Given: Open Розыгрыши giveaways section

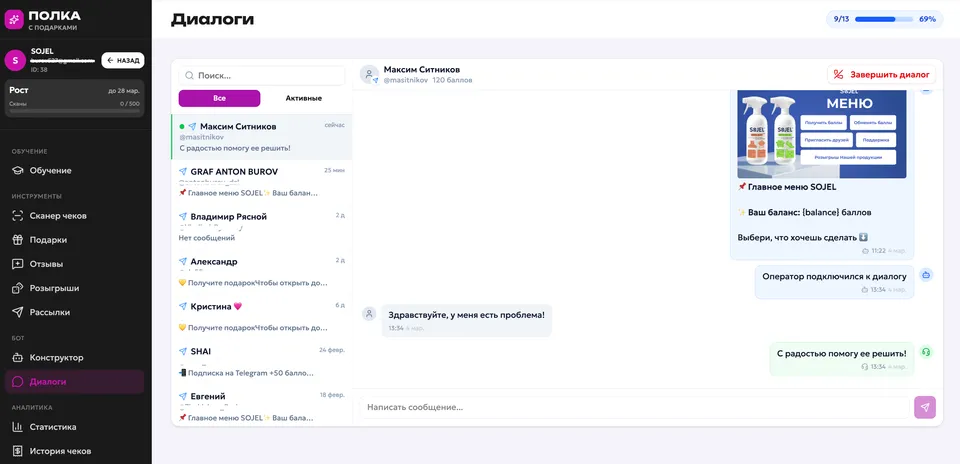Looking at the screenshot, I should click(54, 288).
